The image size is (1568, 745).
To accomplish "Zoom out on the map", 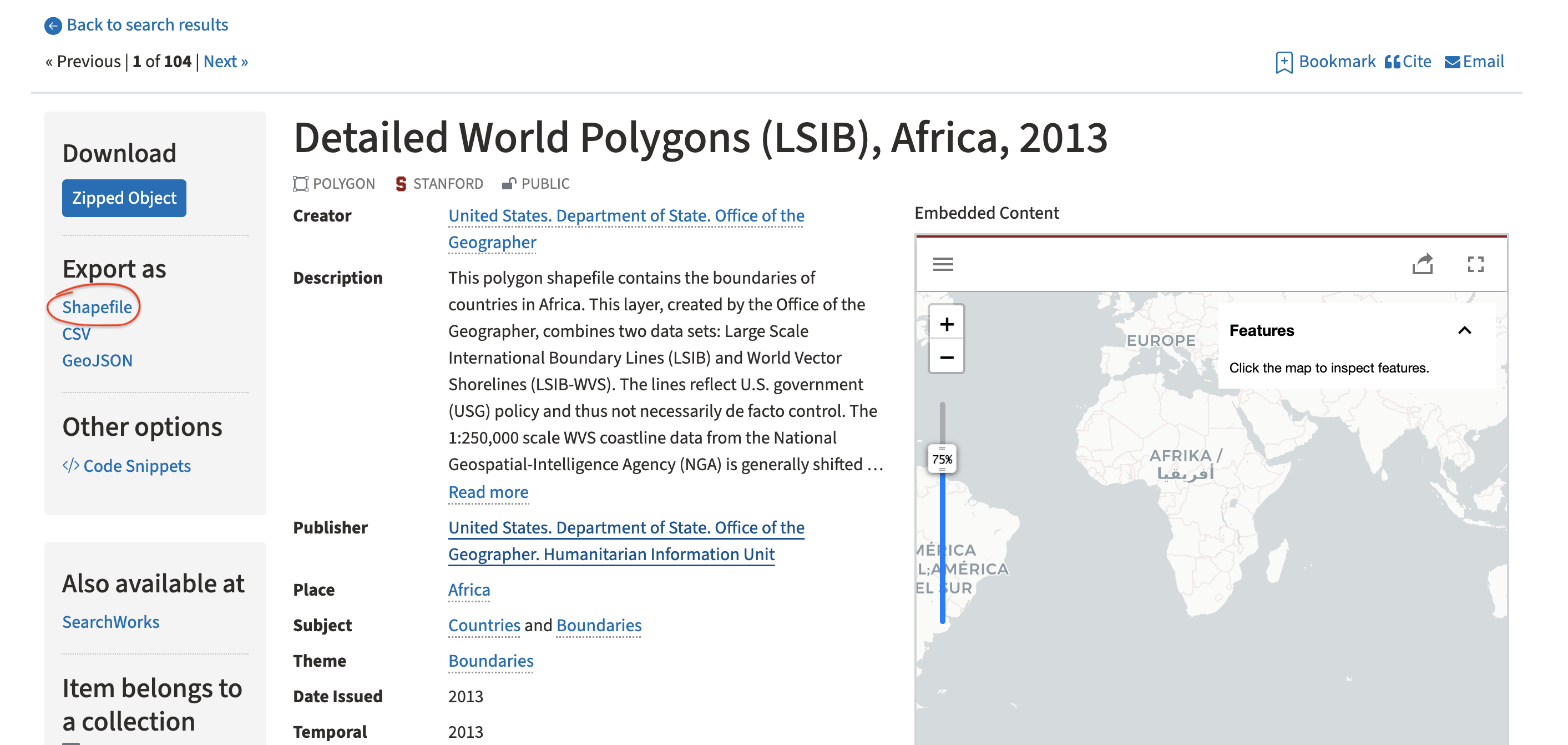I will click(x=946, y=358).
